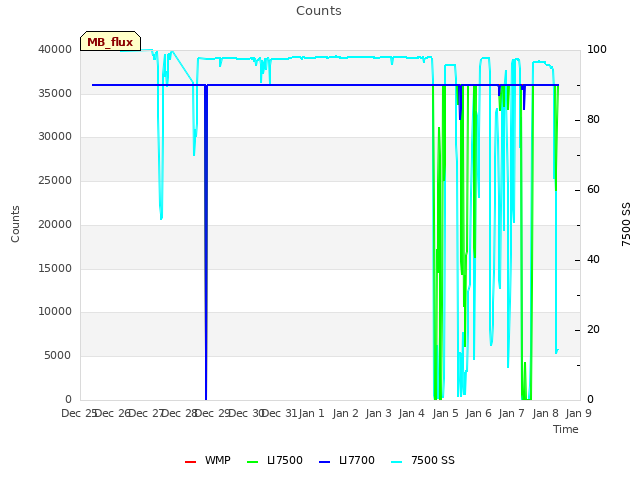Click the Jan 6 date label
Viewport: 640px width, 480px height.
478,413
